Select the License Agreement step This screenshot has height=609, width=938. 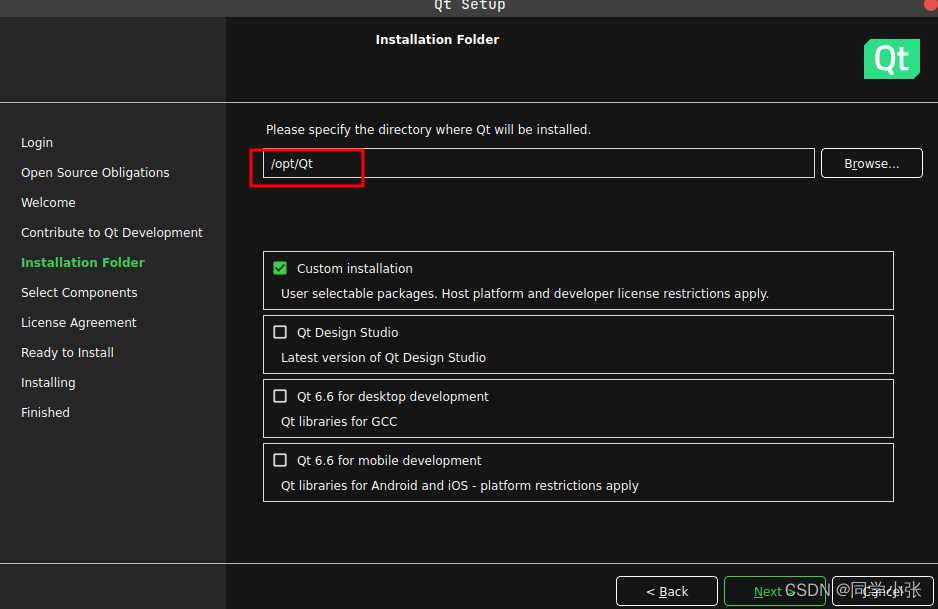click(x=79, y=322)
